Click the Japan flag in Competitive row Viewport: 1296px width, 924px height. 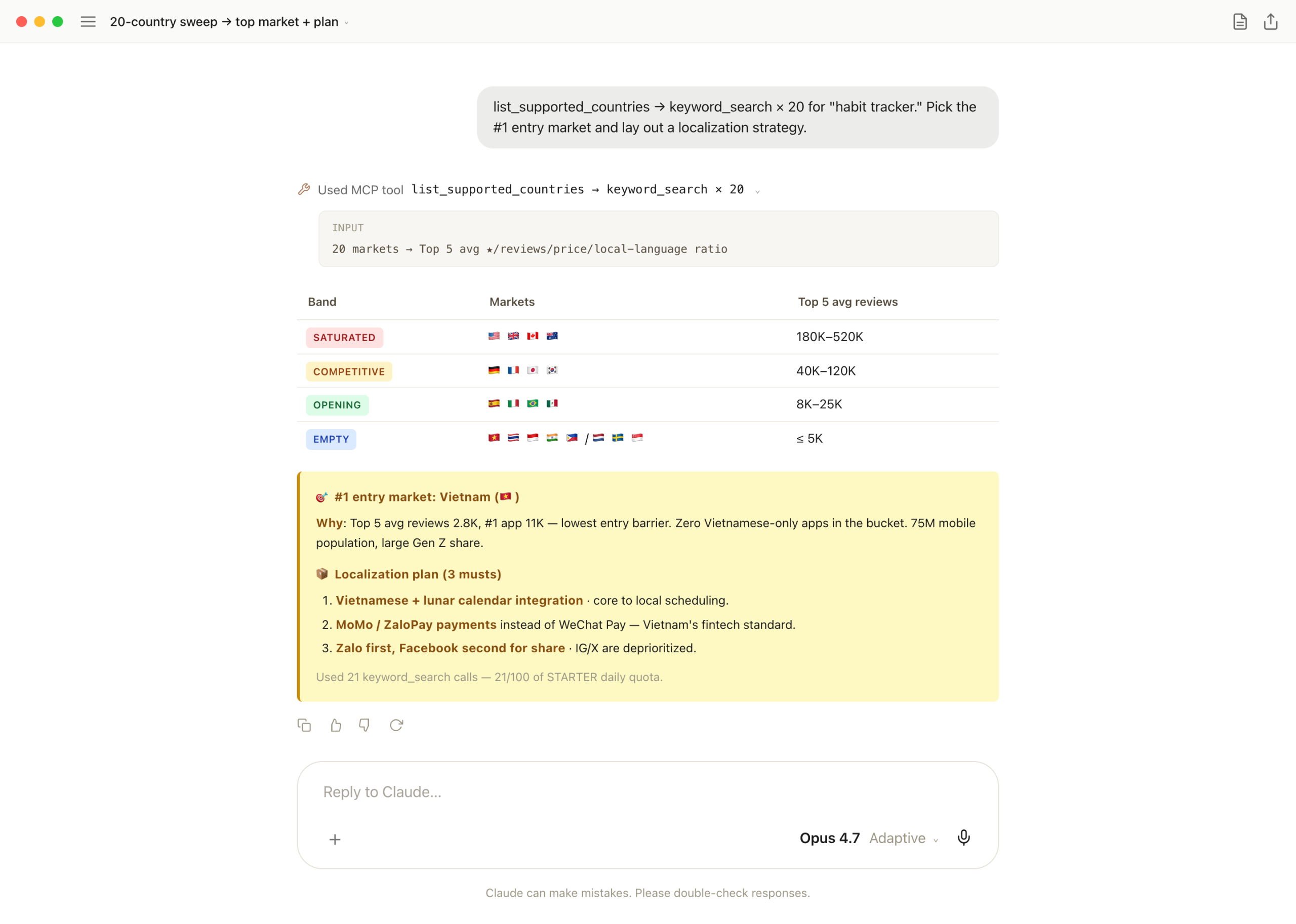(x=532, y=370)
